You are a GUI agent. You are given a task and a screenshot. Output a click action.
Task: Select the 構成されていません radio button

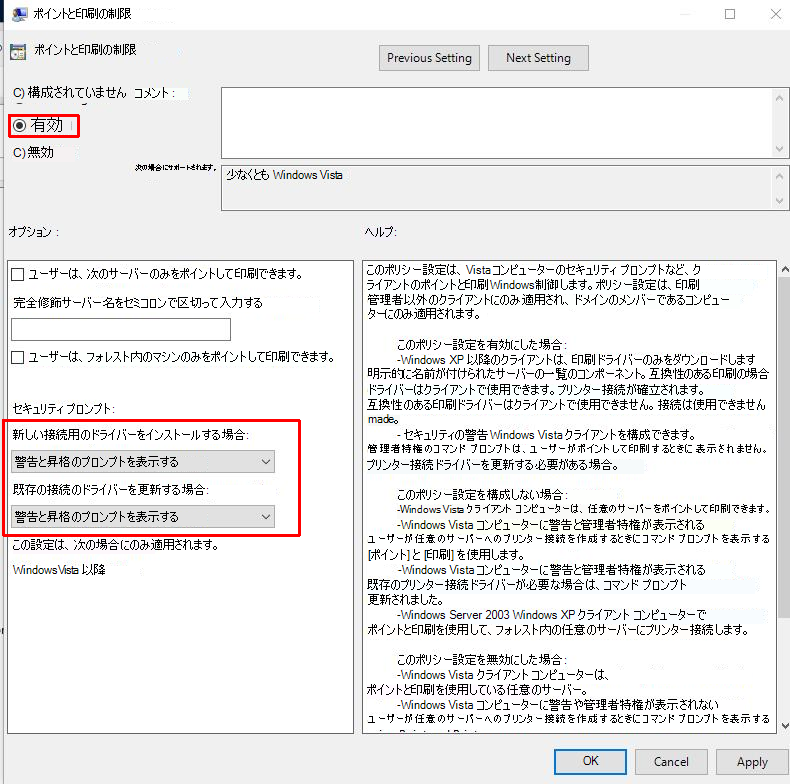19,93
